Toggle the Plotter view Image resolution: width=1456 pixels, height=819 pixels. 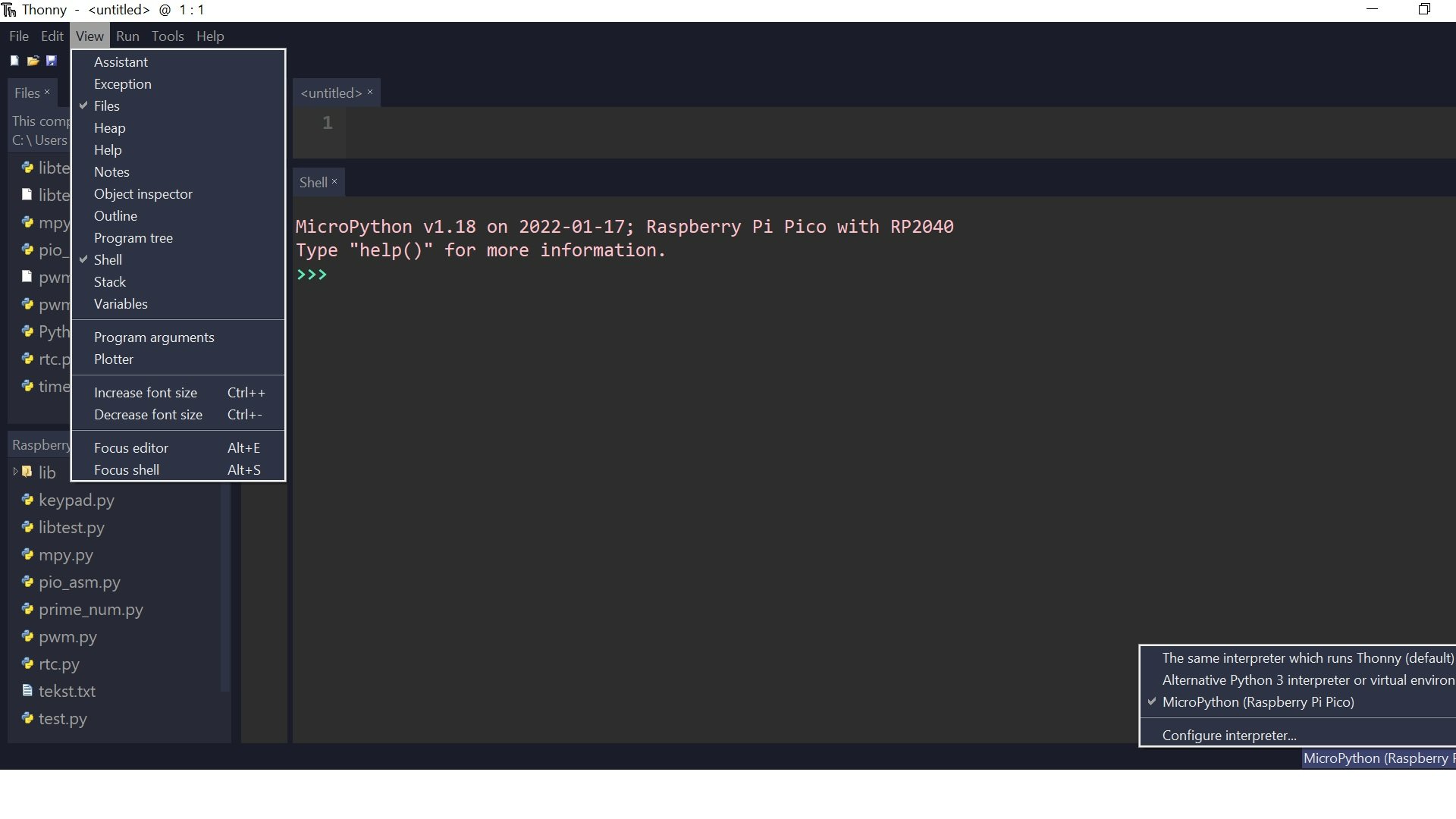178,359
